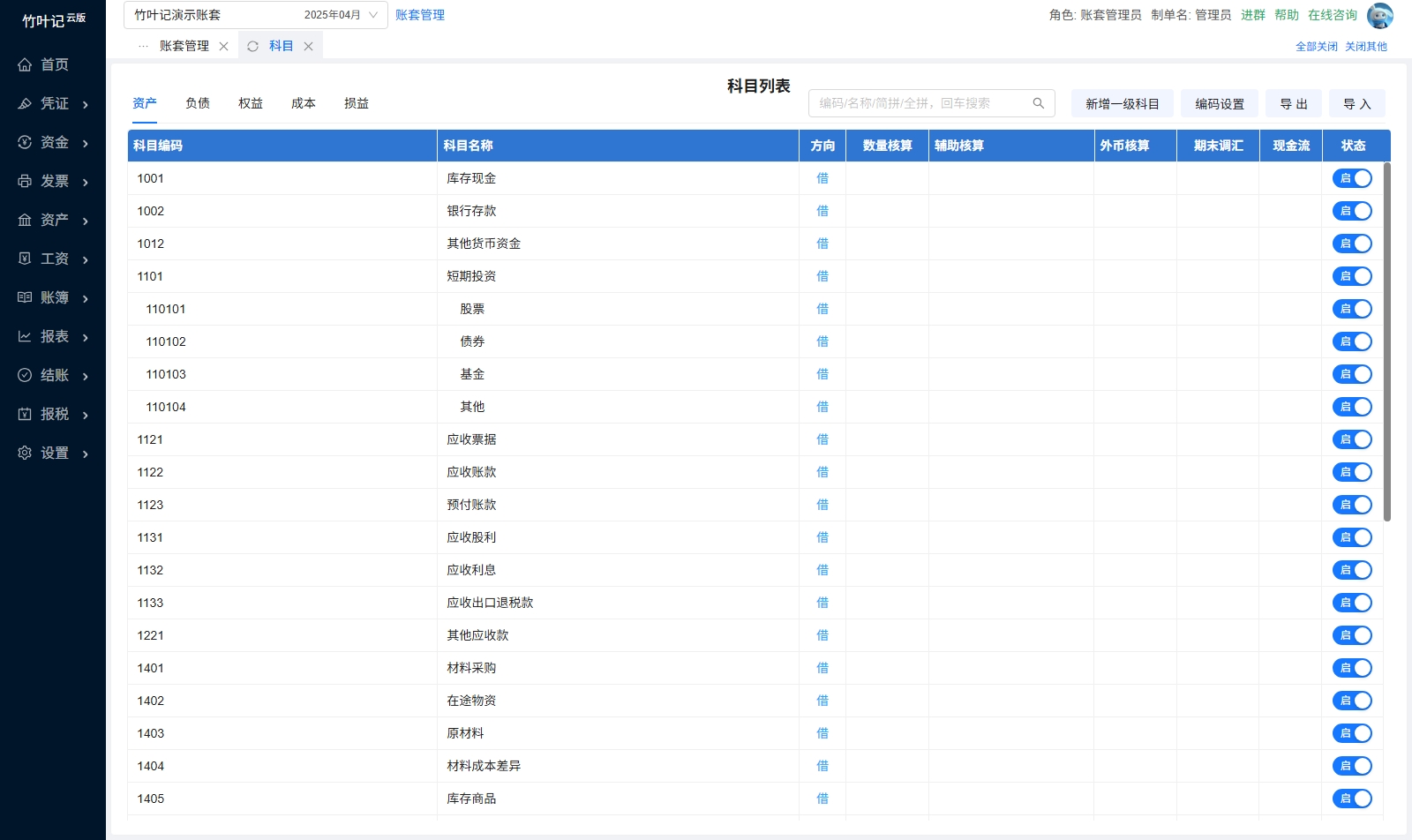Viewport: 1412px width, 840px height.
Task: Click the user avatar at top right
Action: pos(1379,15)
